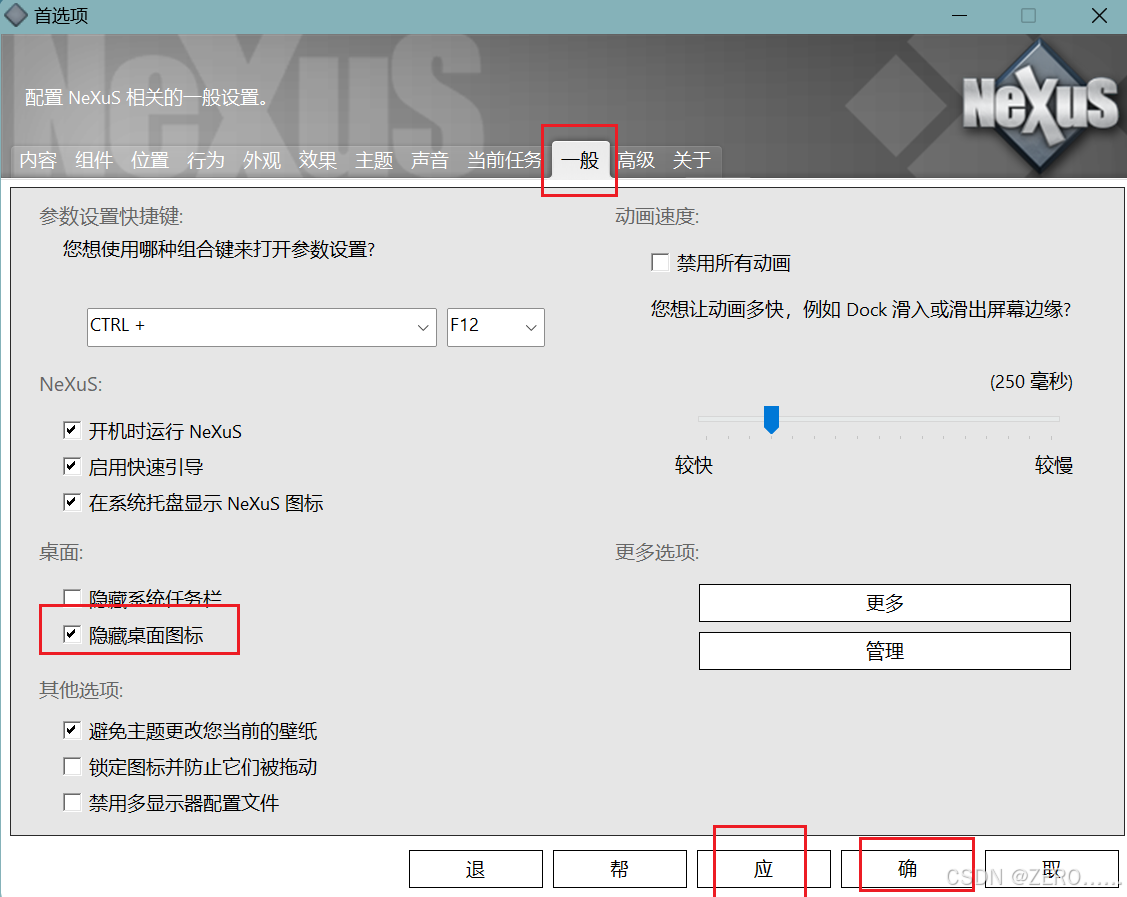Viewport: 1127px width, 897px height.
Task: Open the 组件 tab
Action: coord(94,160)
